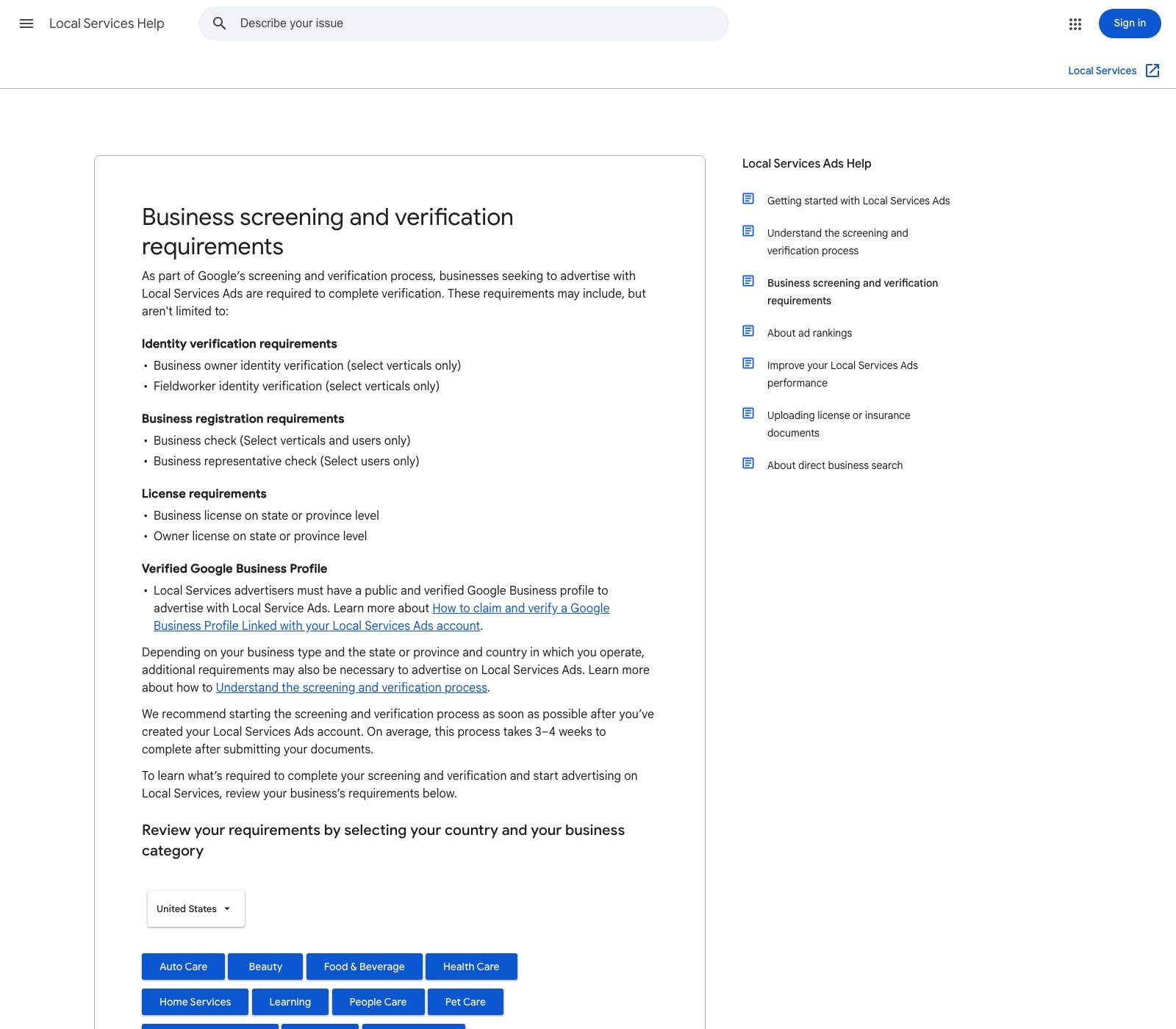This screenshot has width=1176, height=1029.
Task: Click the Identity verification requirements heading
Action: tap(239, 344)
